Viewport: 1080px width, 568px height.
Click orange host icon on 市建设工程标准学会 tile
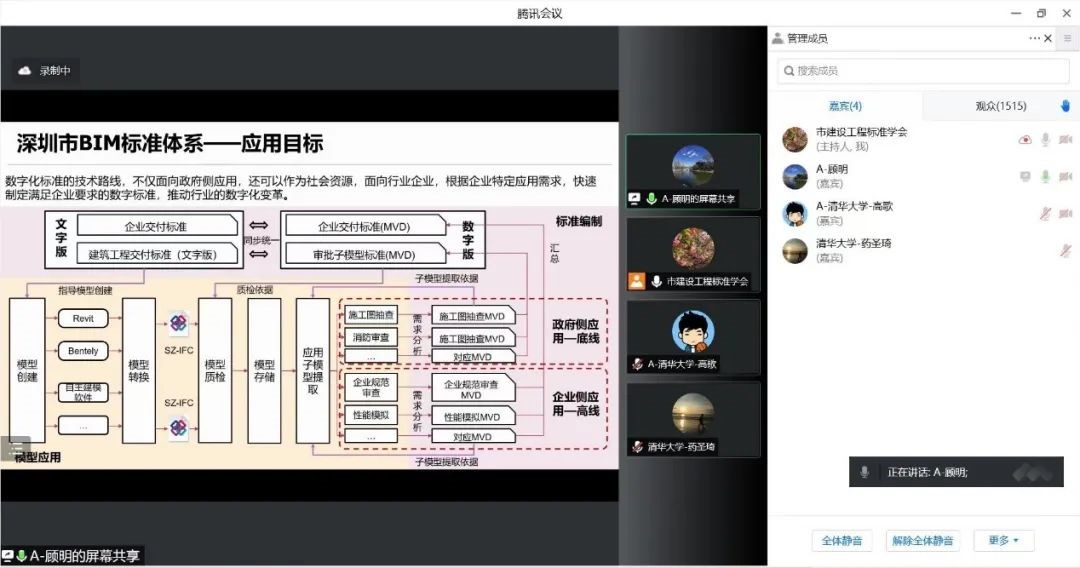(636, 281)
